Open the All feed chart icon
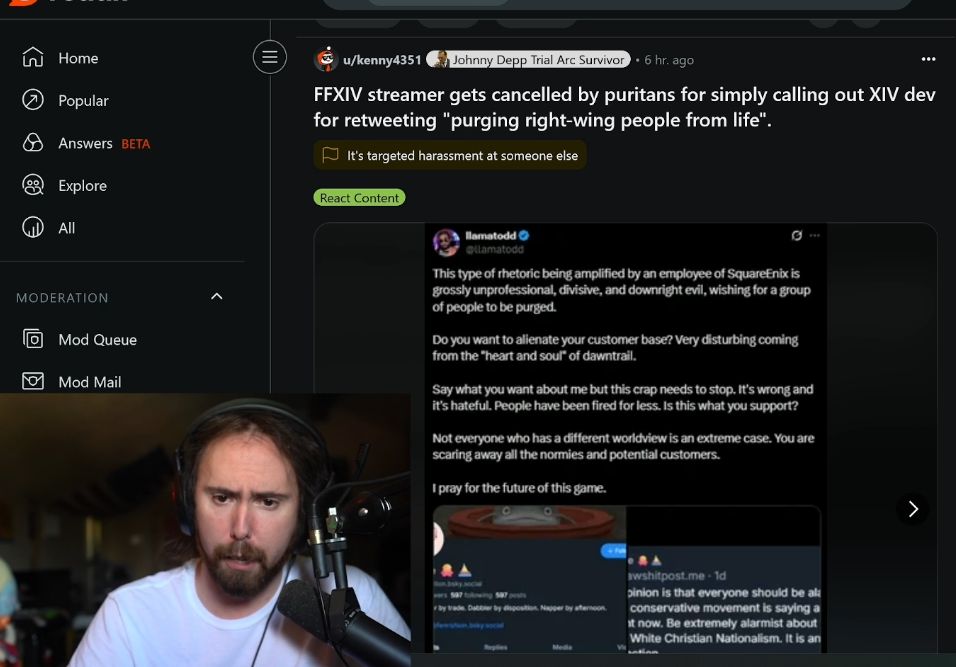 (x=33, y=227)
